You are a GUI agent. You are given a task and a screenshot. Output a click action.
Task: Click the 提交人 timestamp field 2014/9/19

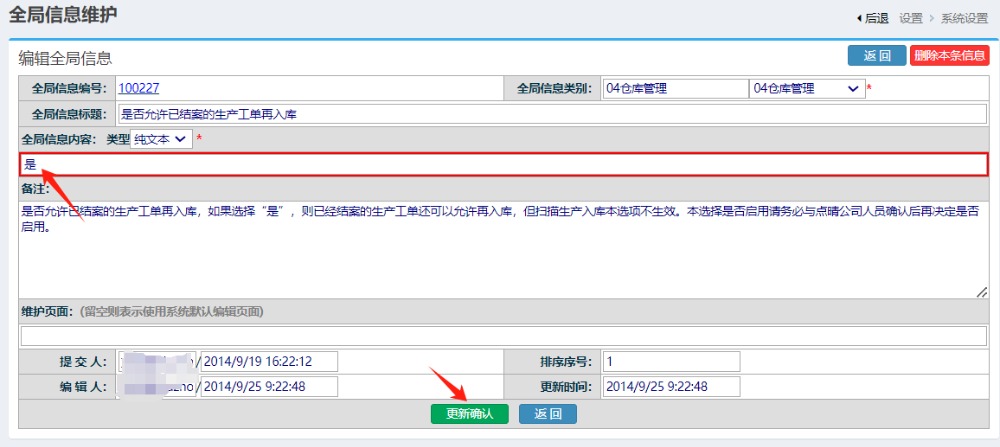tap(270, 361)
